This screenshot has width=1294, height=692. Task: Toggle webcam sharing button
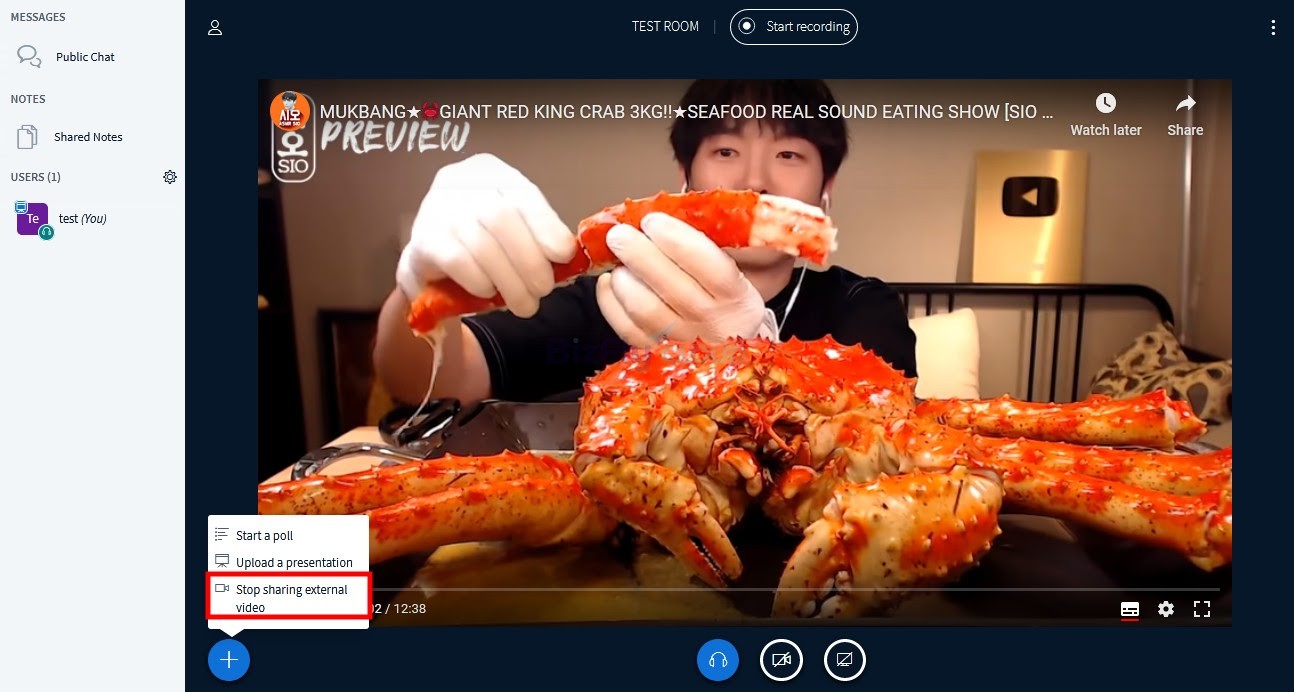point(782,660)
